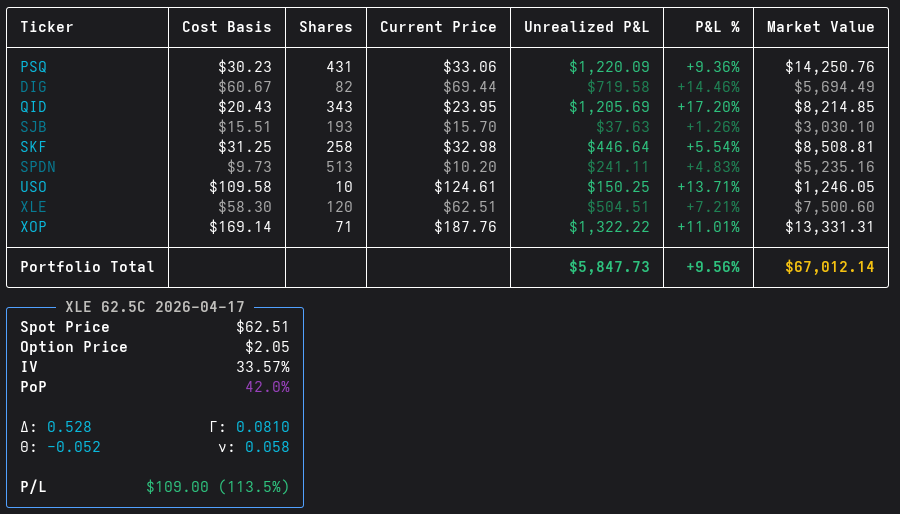Click the Ticker column header
The height and width of the screenshot is (514, 900).
click(46, 27)
